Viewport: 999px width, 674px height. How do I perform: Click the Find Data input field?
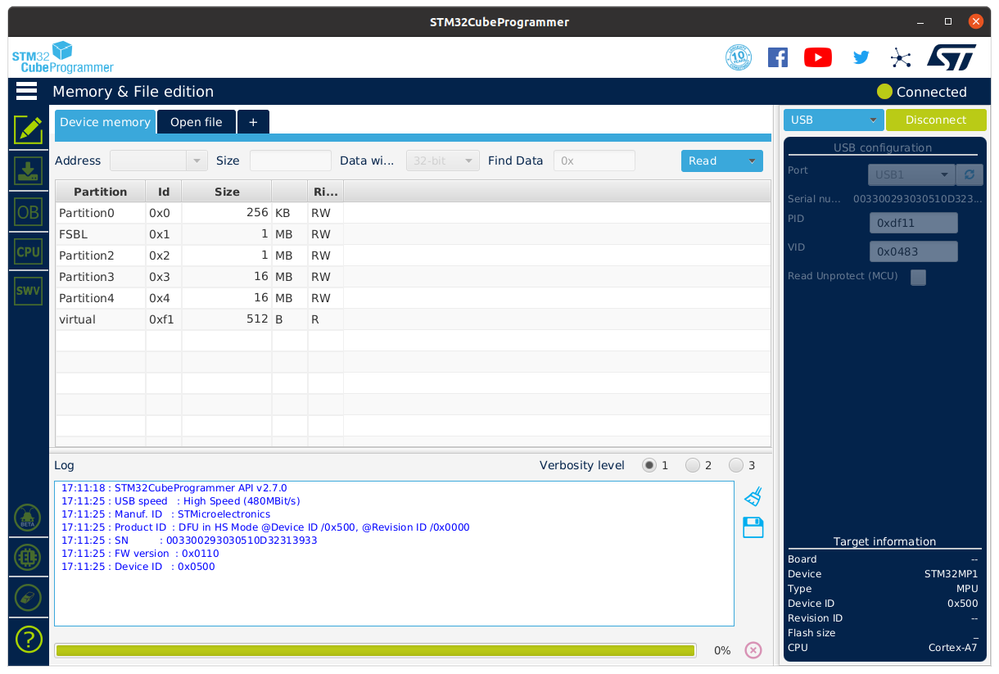(594, 161)
